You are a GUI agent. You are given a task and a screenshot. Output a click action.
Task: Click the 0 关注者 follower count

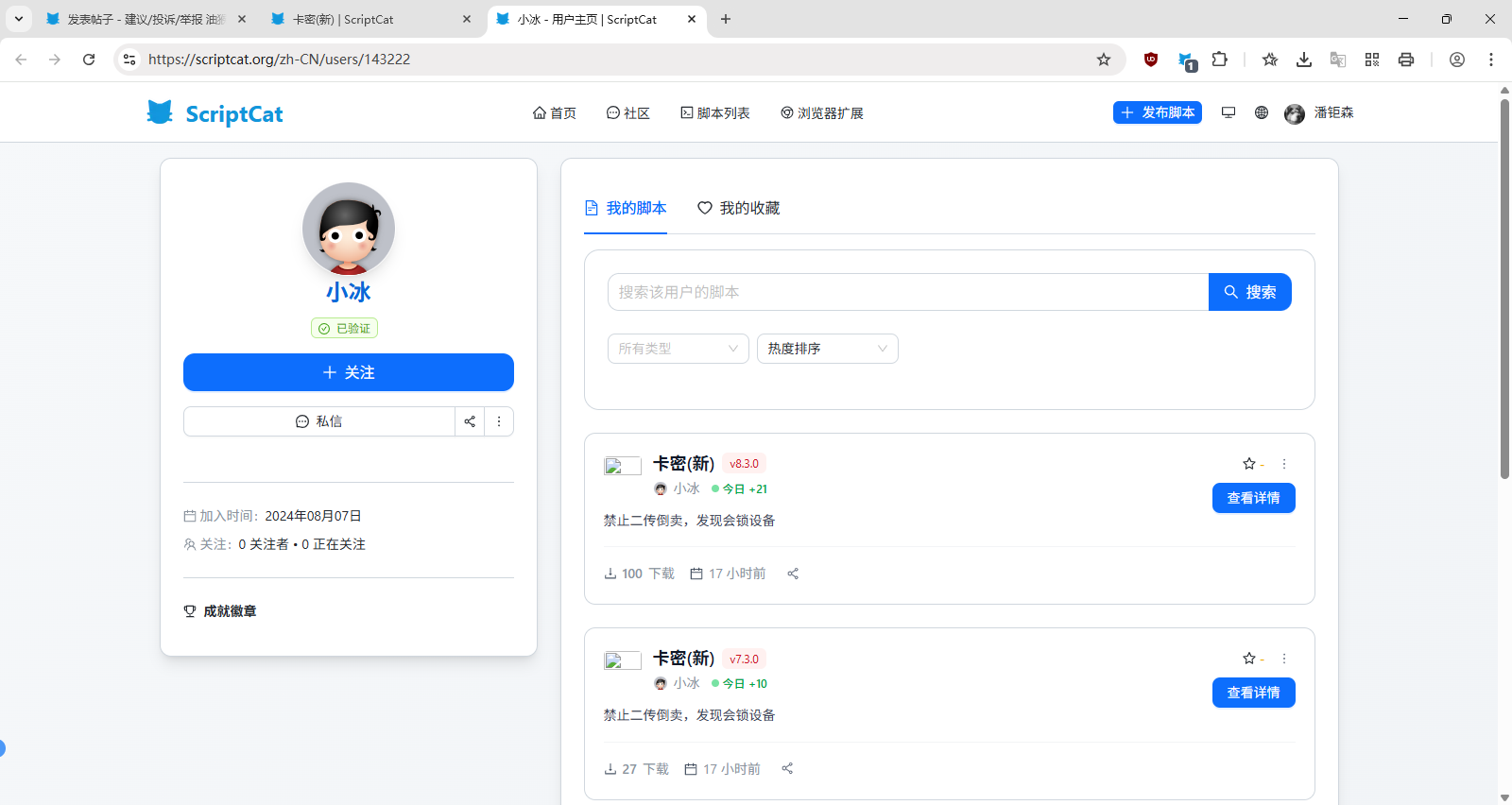pos(264,544)
